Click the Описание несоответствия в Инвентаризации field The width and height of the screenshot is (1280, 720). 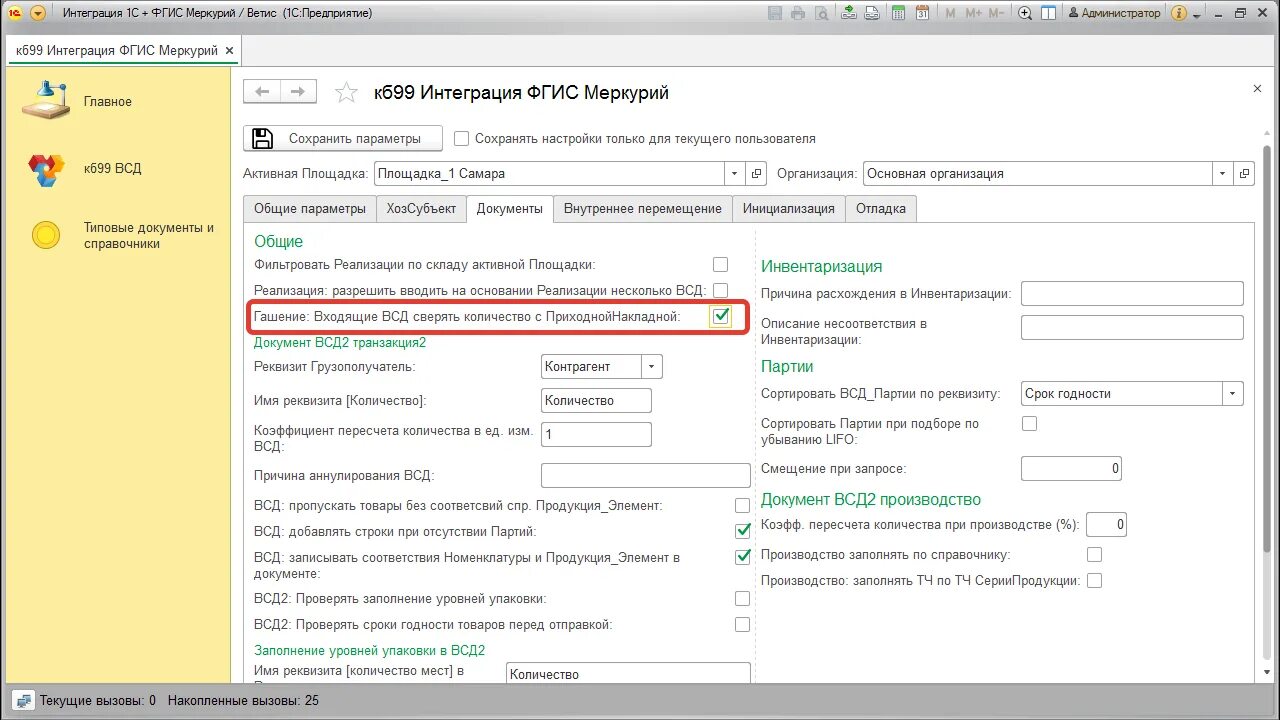pos(1132,327)
